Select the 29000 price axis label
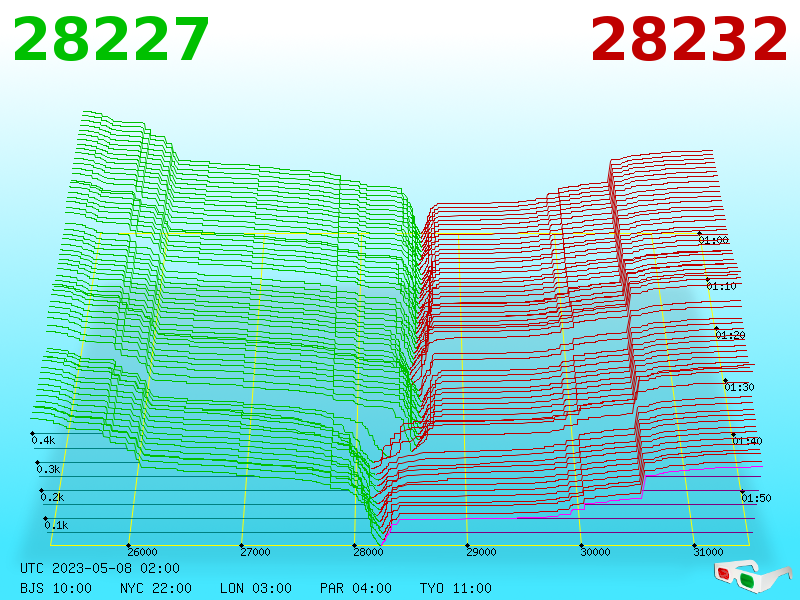The height and width of the screenshot is (600, 800). click(x=481, y=552)
